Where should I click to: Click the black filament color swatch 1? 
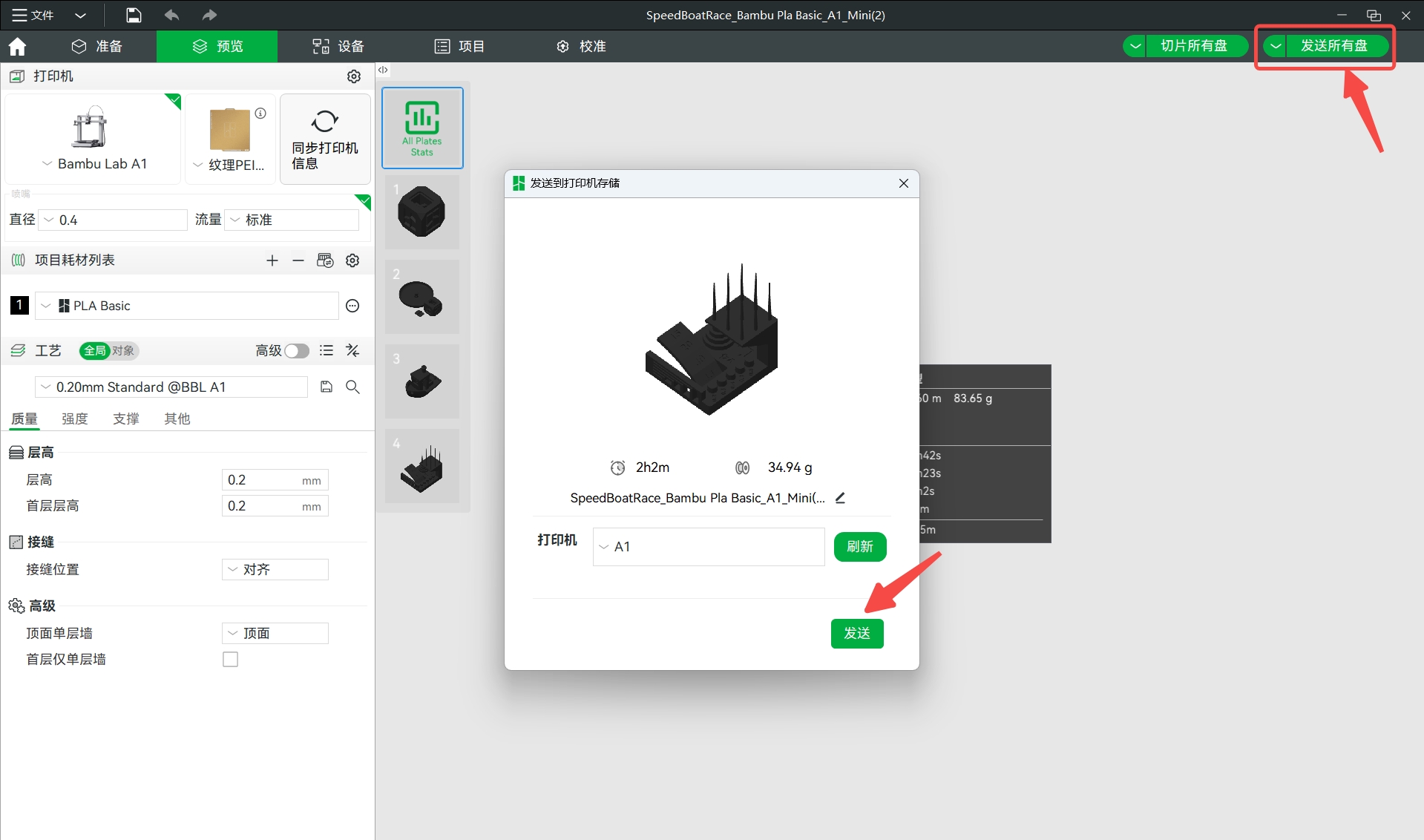(x=19, y=306)
